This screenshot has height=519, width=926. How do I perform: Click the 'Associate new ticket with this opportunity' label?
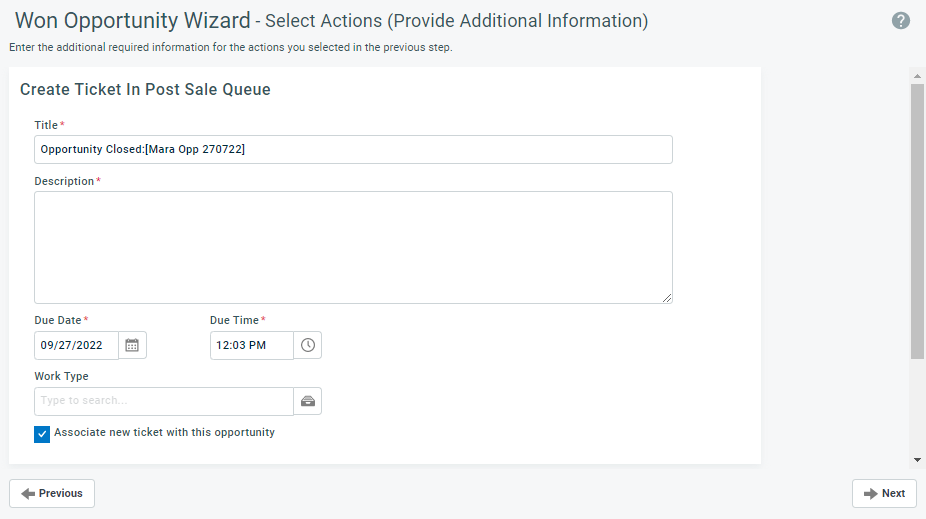[164, 432]
